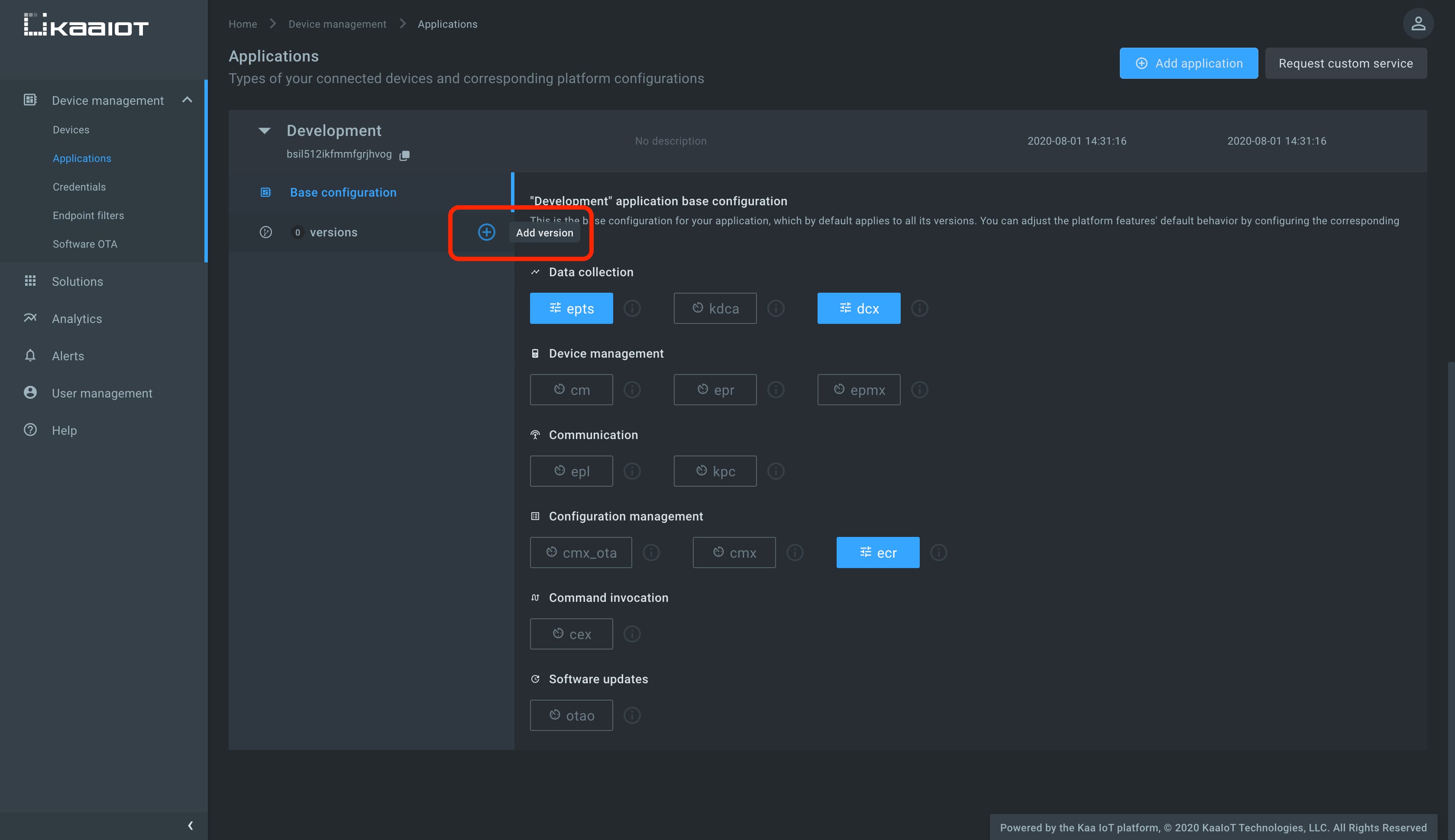This screenshot has width=1455, height=840.
Task: Open the dcx configuration button
Action: (858, 308)
